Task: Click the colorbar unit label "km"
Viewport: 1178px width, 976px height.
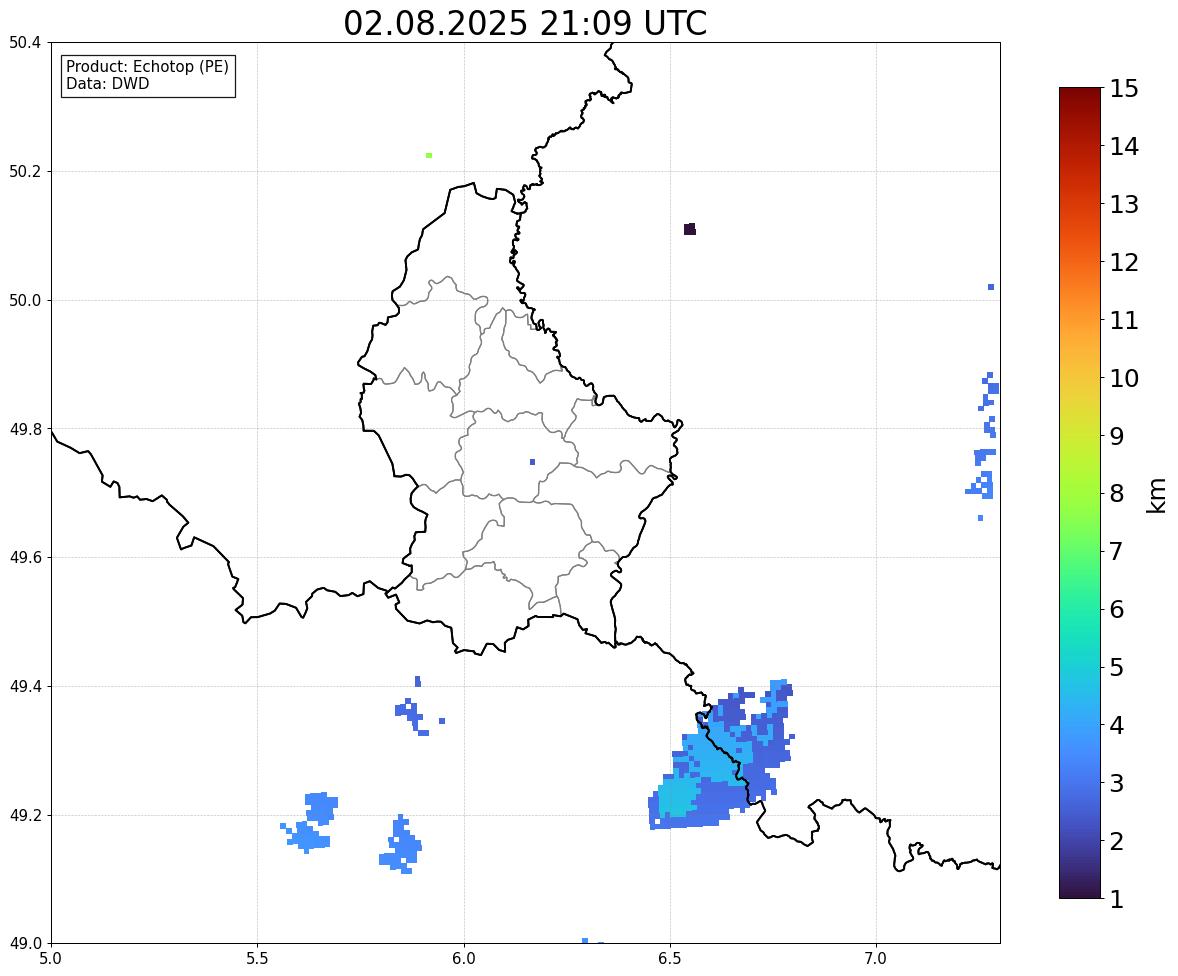Action: [1158, 495]
